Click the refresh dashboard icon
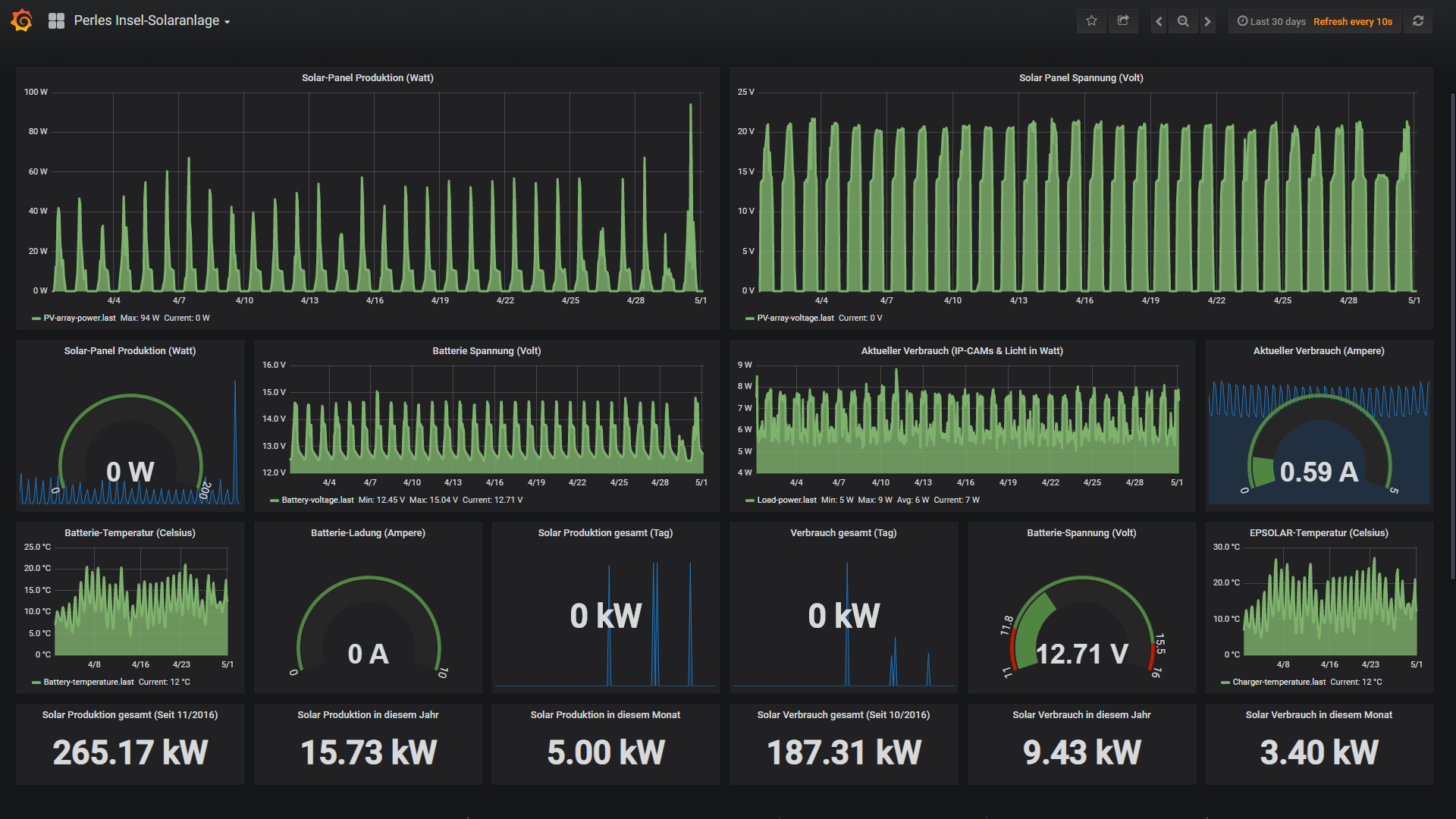Screen dimensions: 1456x819 pyautogui.click(x=1418, y=21)
